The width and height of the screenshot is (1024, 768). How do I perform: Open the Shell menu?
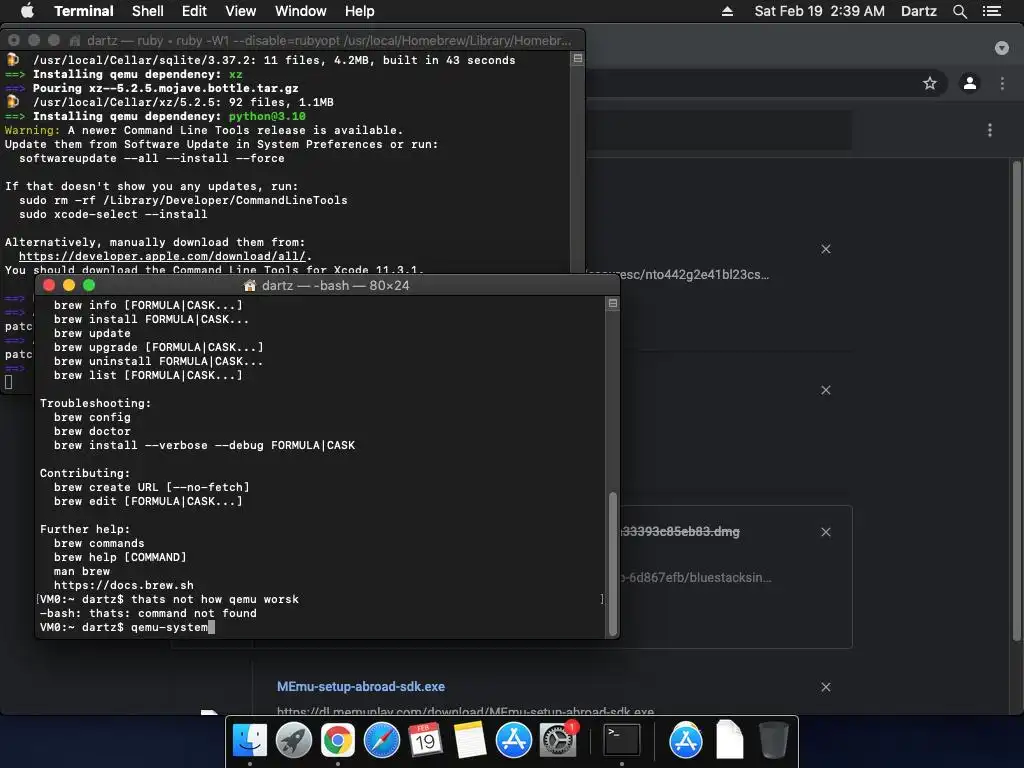click(x=148, y=11)
